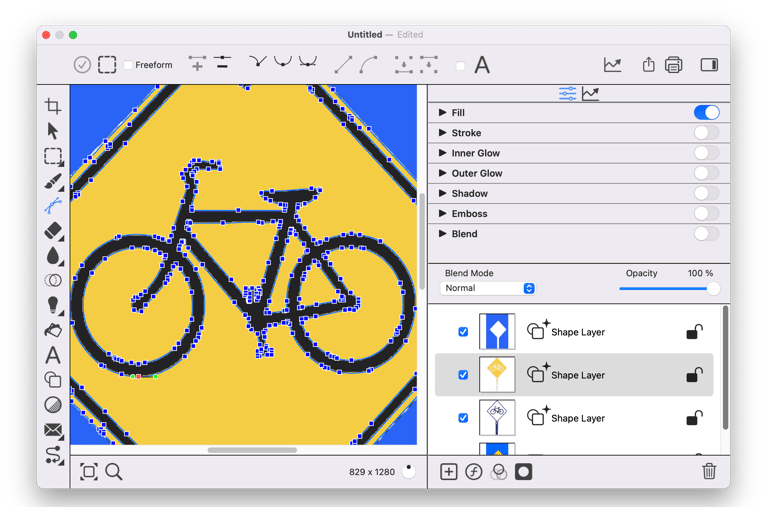Expand the Fill section triangle
Screen dimensions: 768x507
pos(442,113)
